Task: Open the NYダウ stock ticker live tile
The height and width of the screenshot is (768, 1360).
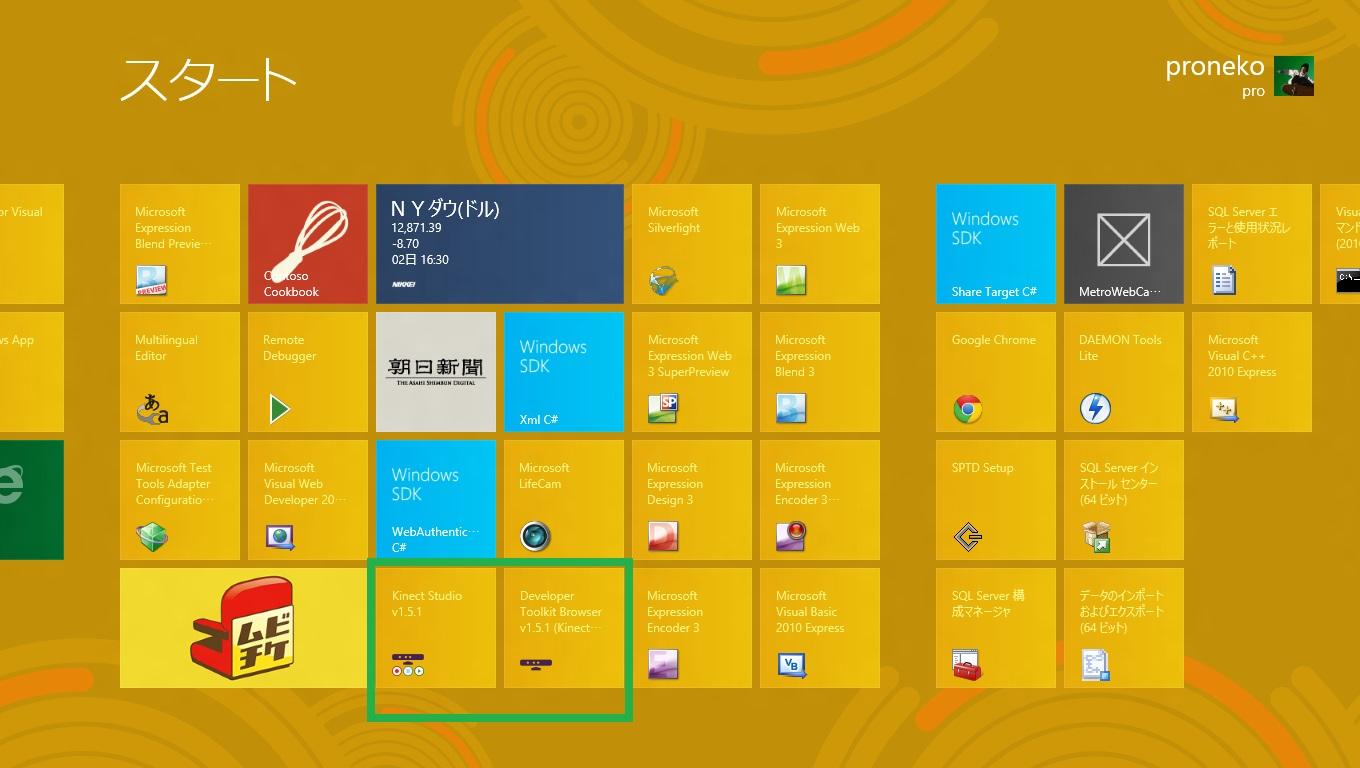Action: coord(500,244)
